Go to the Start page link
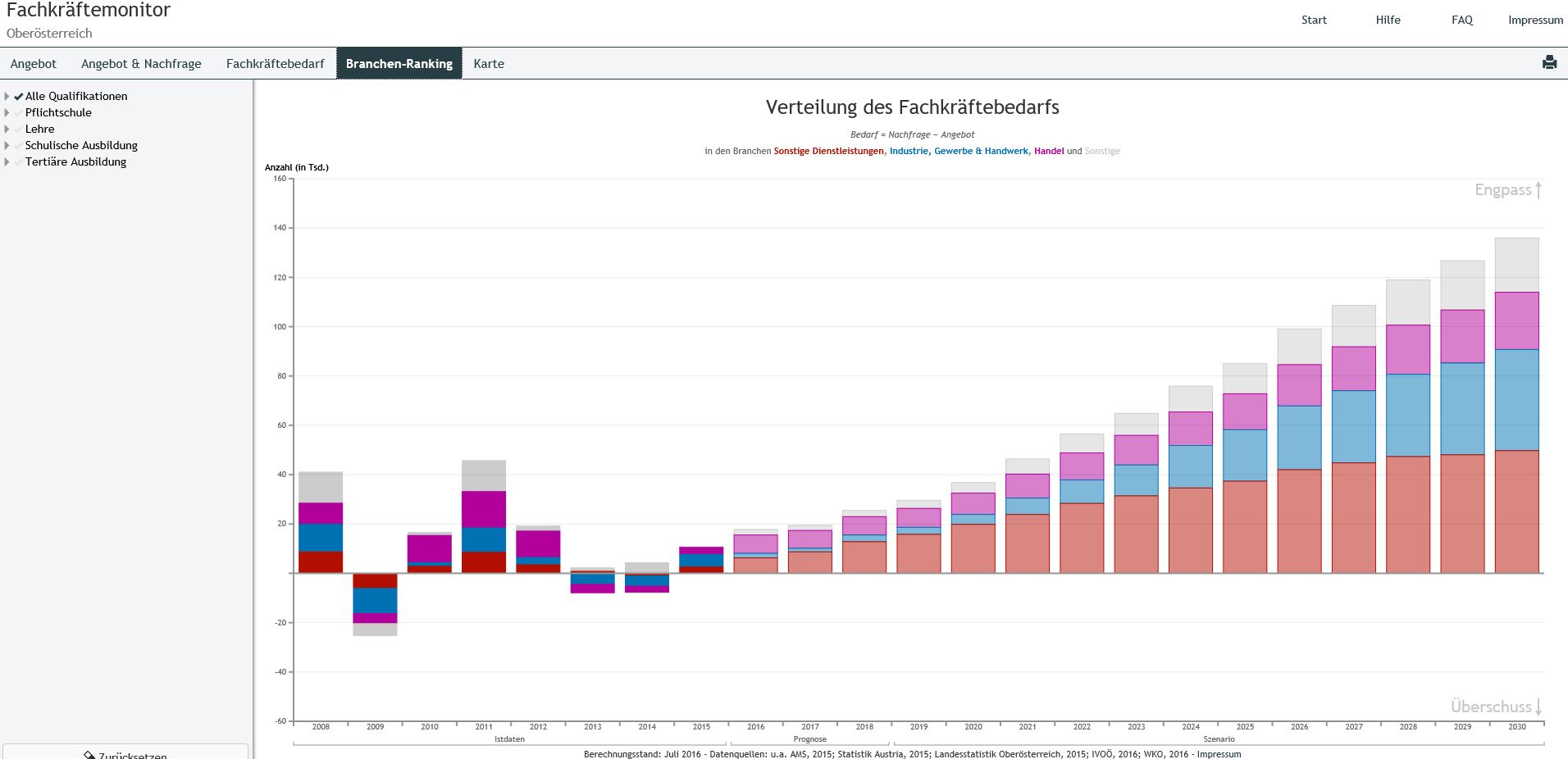 [1314, 20]
